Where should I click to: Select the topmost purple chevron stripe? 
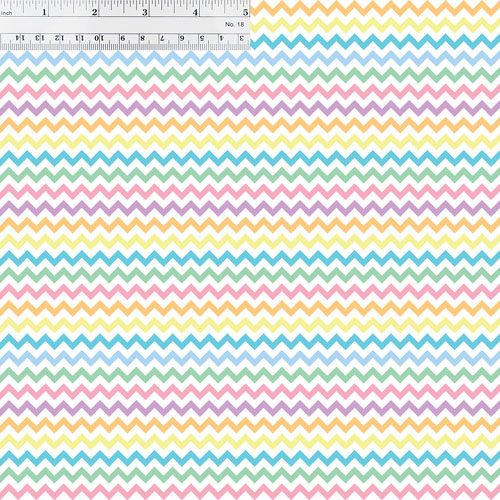(250, 108)
